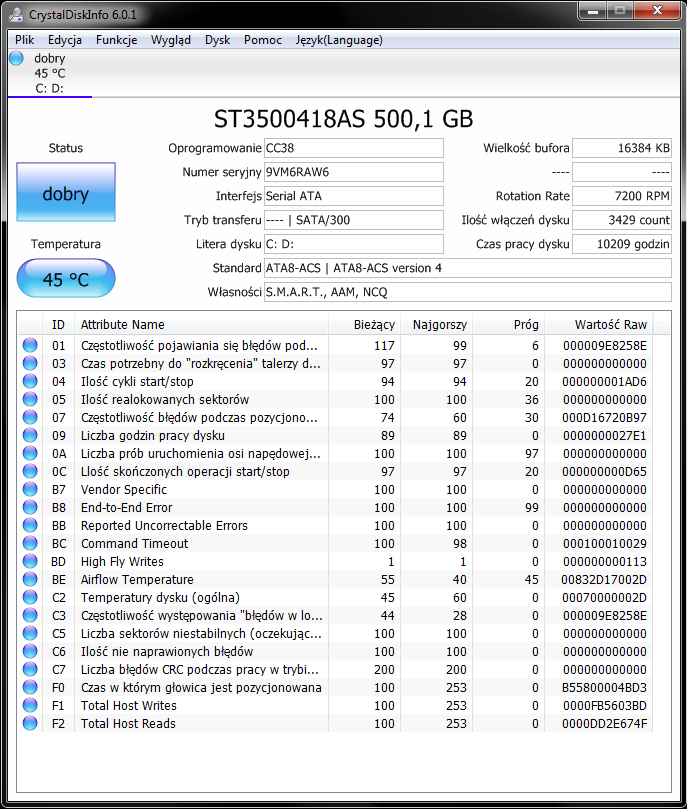The height and width of the screenshot is (809, 687).
Task: Click the Numer seryjny field 9VM6RAW6
Action: pyautogui.click(x=354, y=172)
